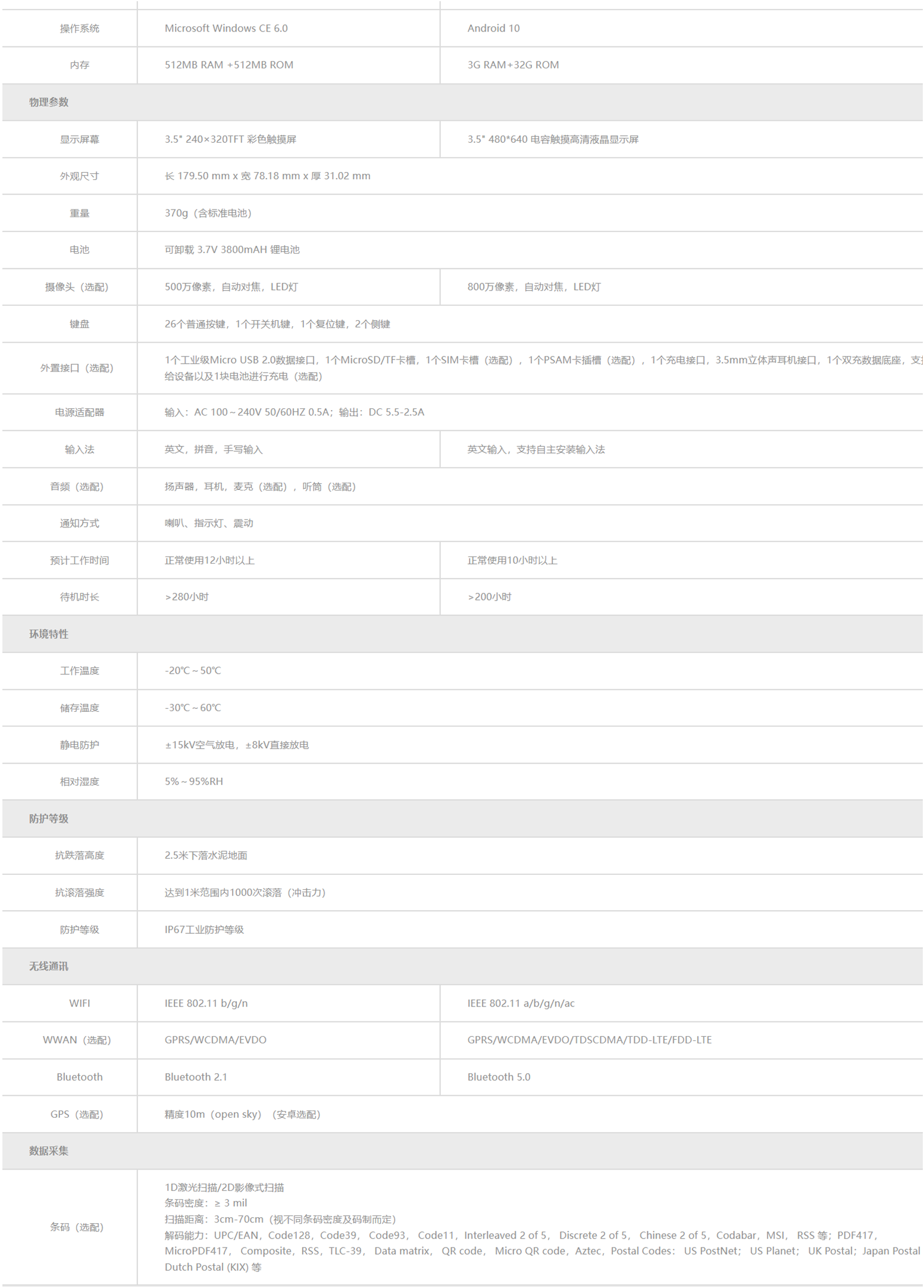924x1288 pixels.
Task: Click the 静电防护 row label
Action: tap(79, 745)
